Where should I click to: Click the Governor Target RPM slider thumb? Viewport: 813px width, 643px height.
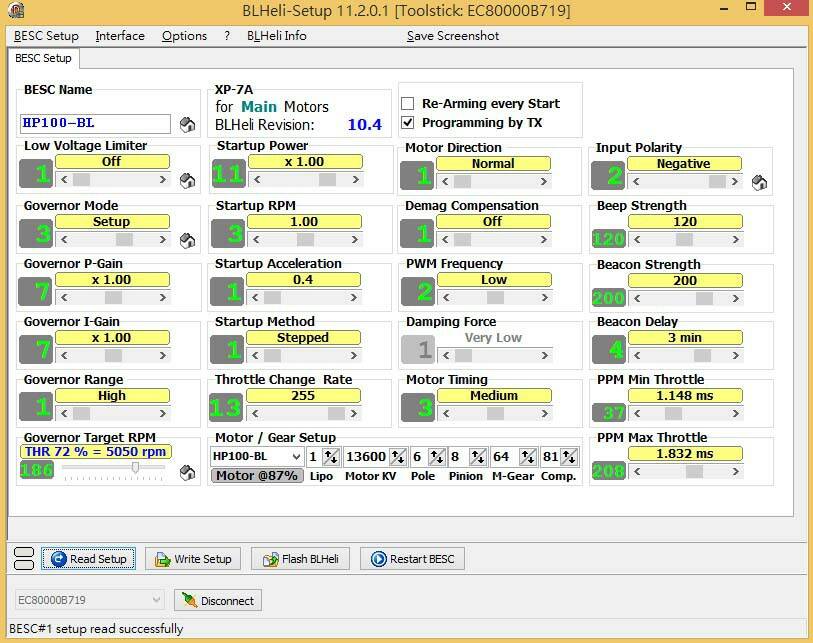(x=135, y=468)
